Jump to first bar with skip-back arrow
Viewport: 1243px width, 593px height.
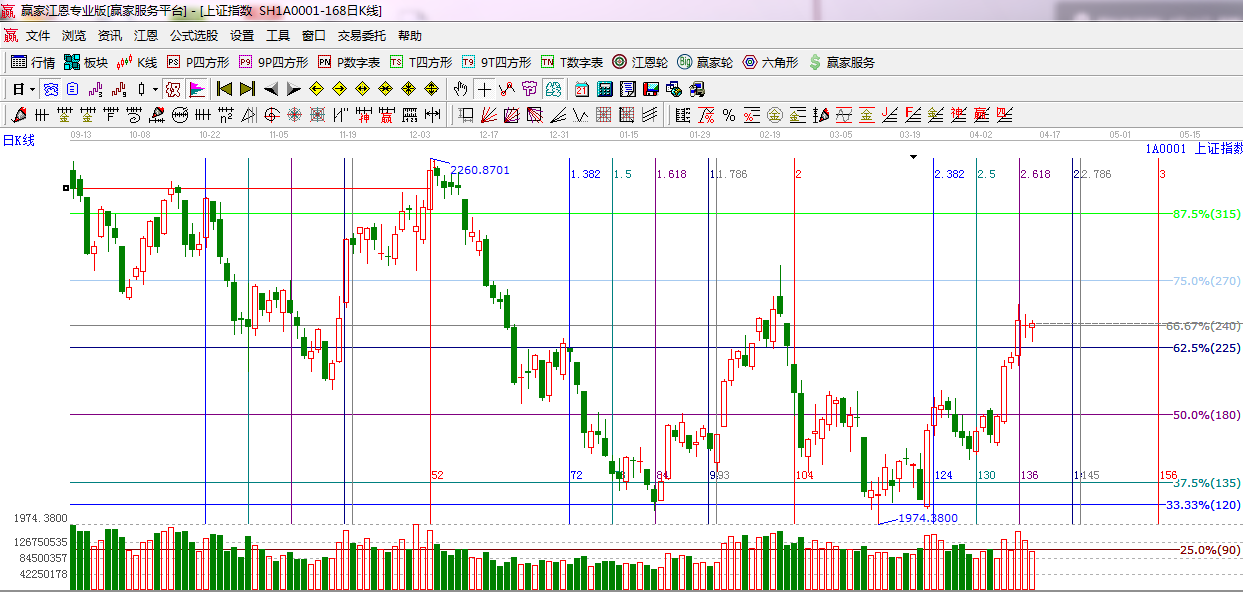(224, 89)
